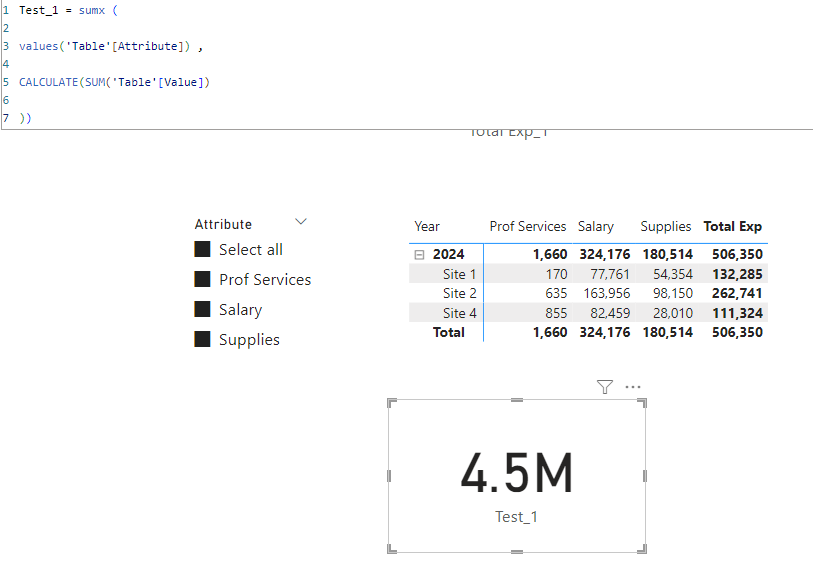This screenshot has height=575, width=813.
Task: Click the 4.5M card value
Action: pos(517,473)
